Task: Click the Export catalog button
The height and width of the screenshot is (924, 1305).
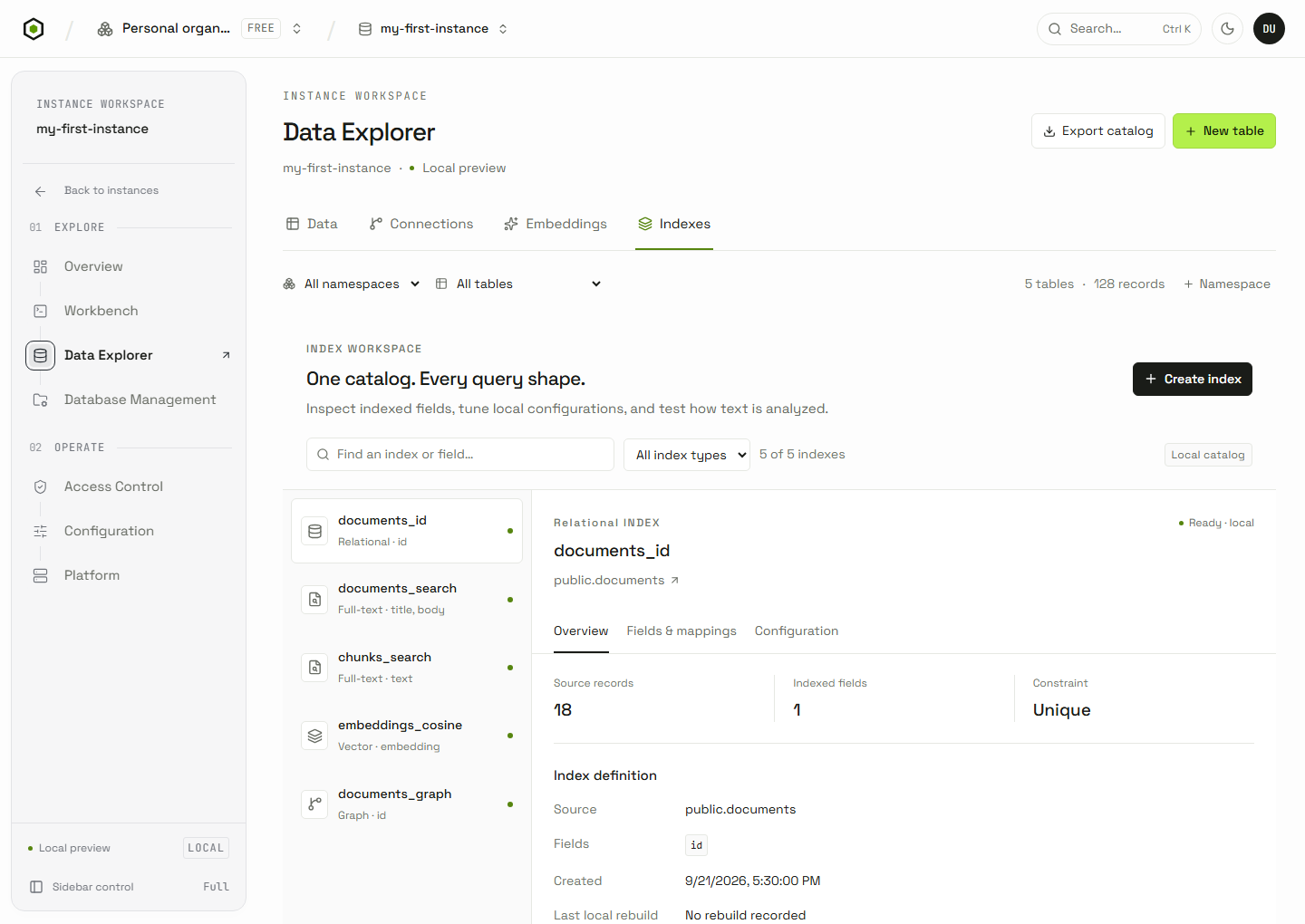Action: click(1098, 131)
